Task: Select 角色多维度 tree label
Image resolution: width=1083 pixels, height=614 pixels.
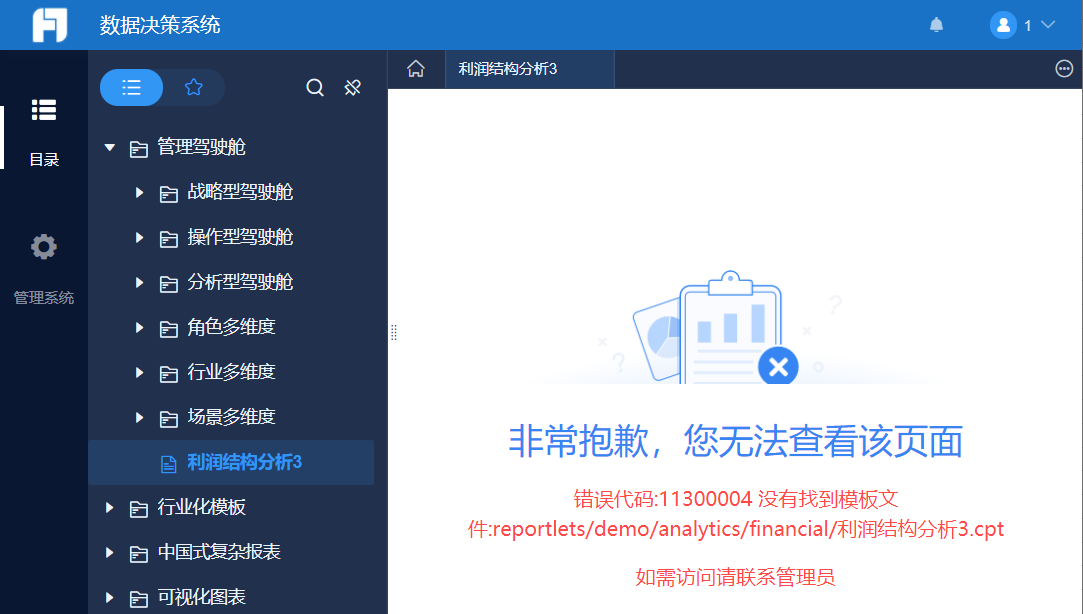Action: click(x=231, y=327)
